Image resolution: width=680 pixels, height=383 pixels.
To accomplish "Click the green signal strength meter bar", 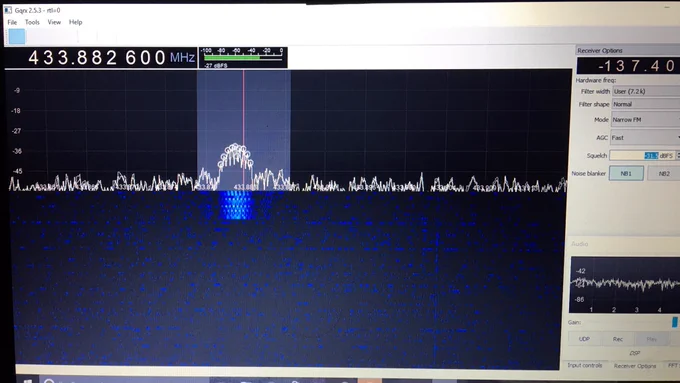I will pyautogui.click(x=232, y=57).
